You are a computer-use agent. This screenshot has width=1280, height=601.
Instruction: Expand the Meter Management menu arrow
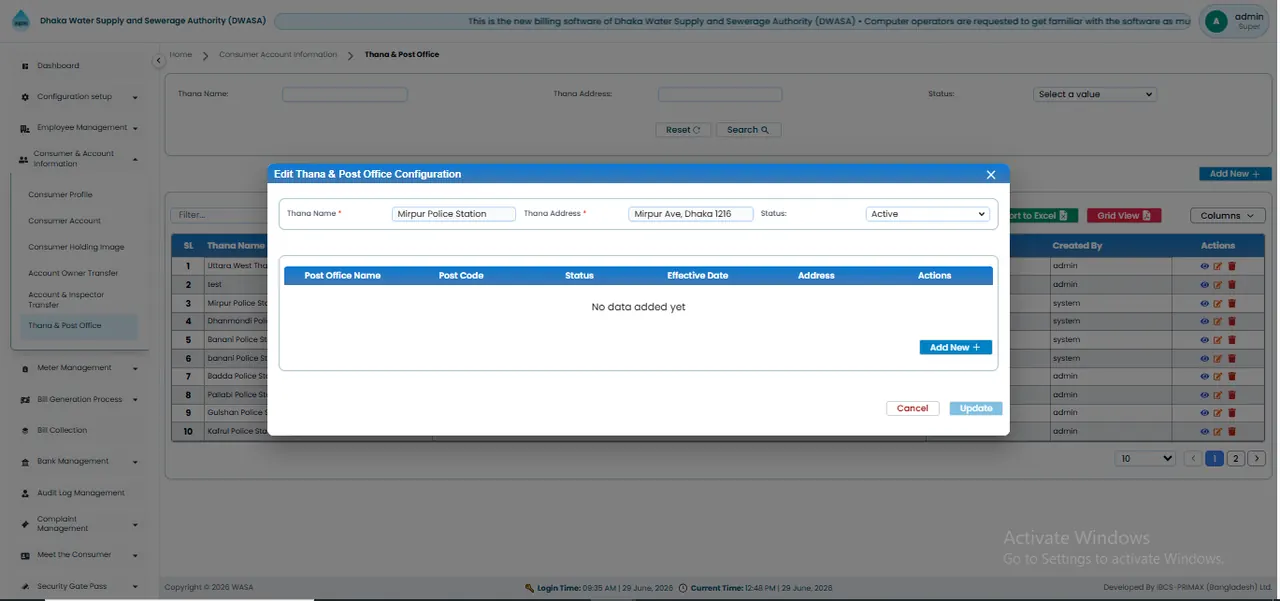(x=135, y=368)
